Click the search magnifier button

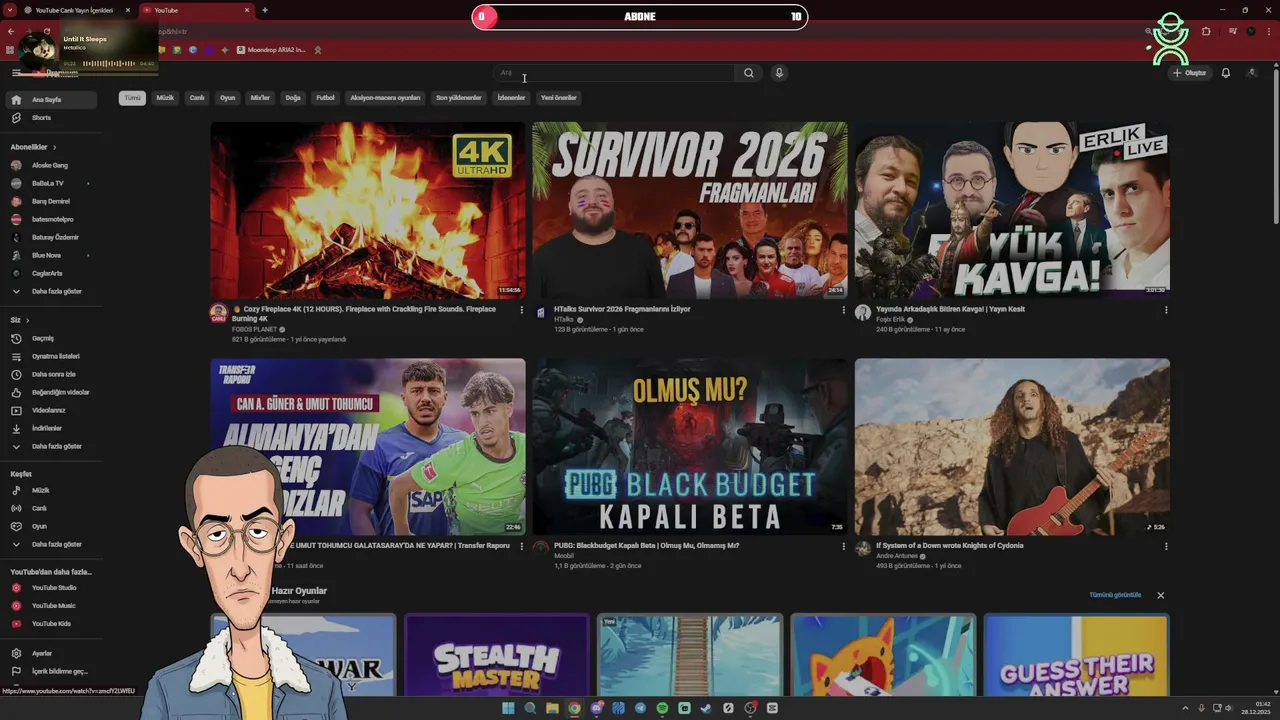point(748,73)
